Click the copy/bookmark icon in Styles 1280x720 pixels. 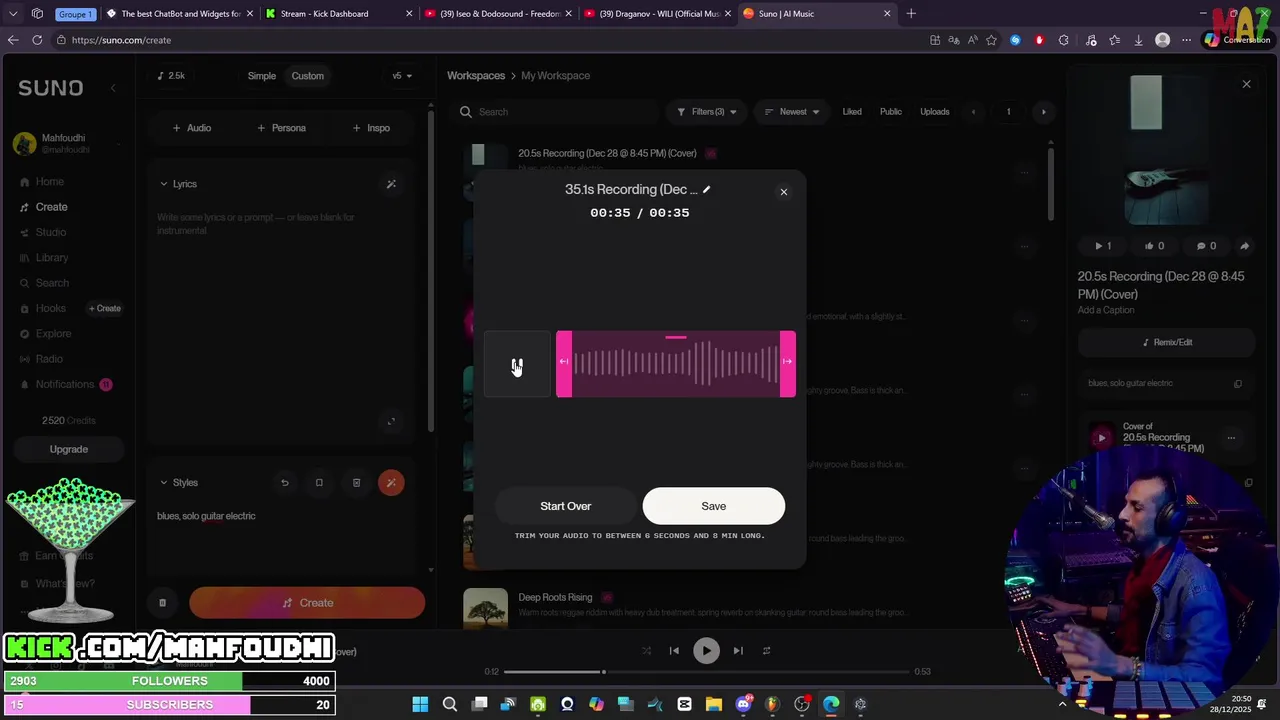319,483
